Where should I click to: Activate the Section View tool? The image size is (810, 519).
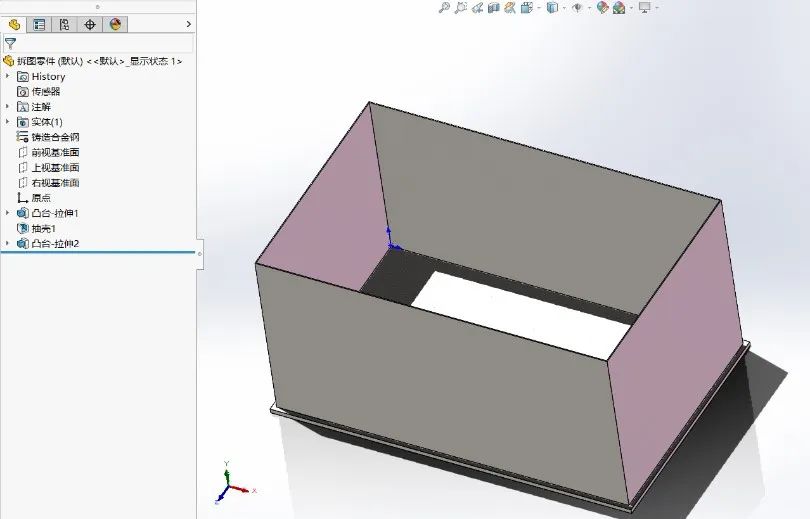pyautogui.click(x=494, y=8)
